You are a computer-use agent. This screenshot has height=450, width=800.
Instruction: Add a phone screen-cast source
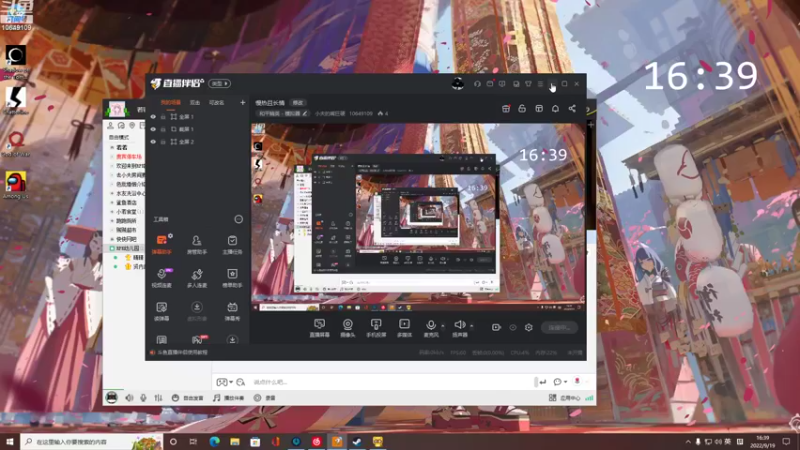click(x=376, y=328)
